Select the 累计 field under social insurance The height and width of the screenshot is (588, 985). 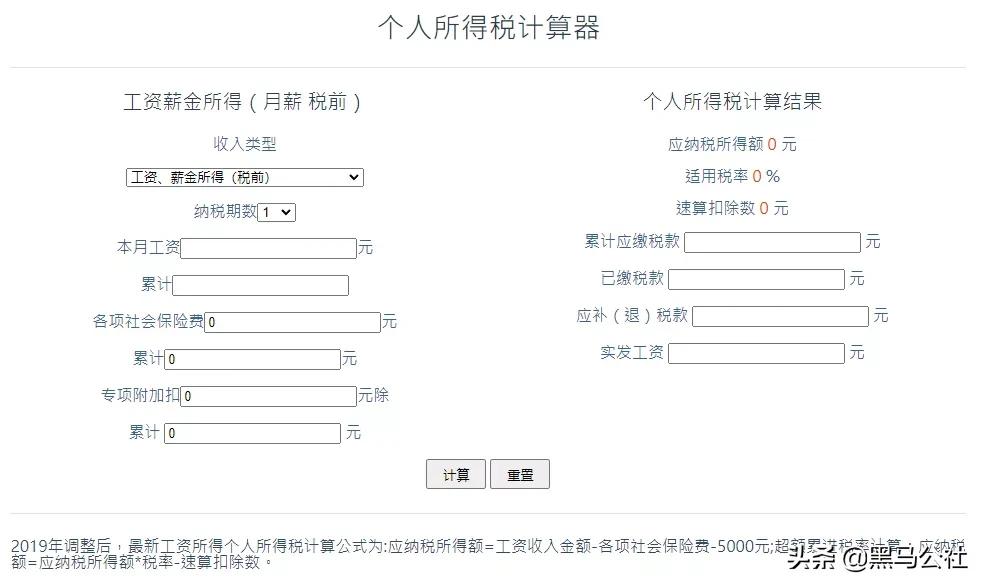pos(252,359)
